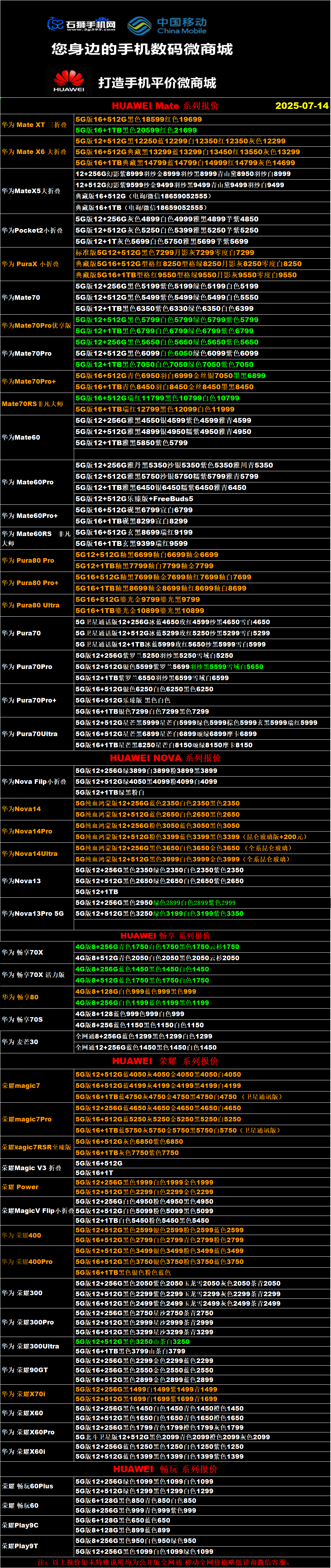Viewport: 331px width, 1568px height.
Task: Click the red HUAWEI logo
Action: (68, 81)
